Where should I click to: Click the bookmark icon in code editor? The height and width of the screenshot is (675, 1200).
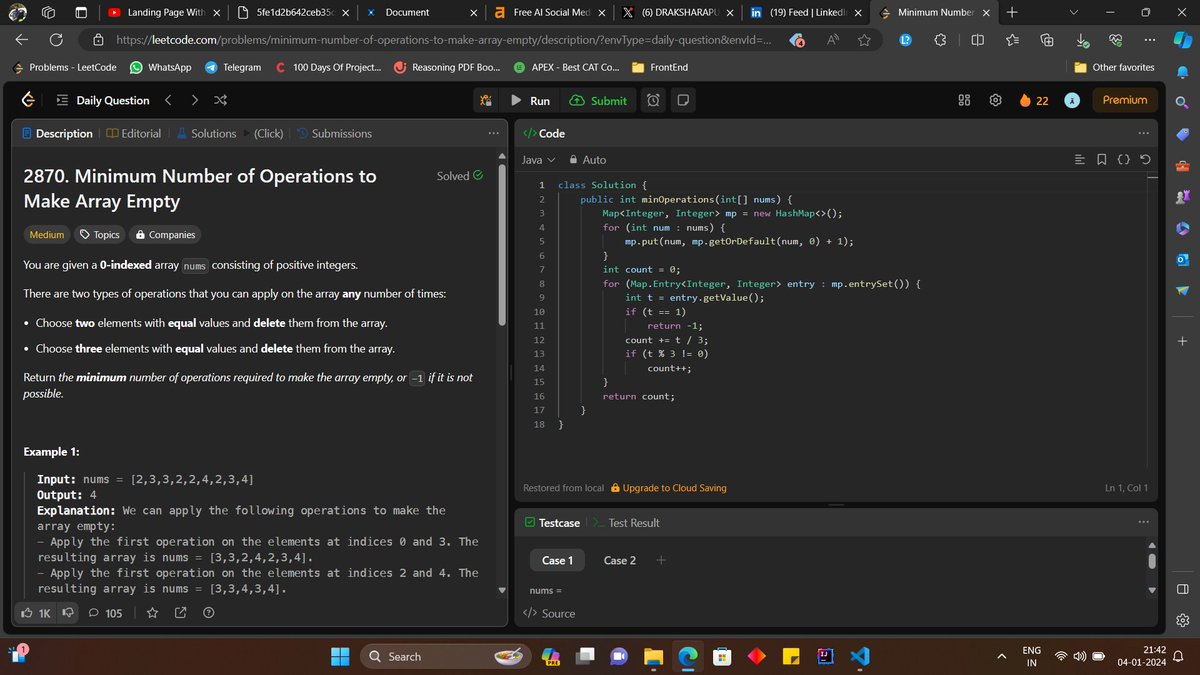1101,160
